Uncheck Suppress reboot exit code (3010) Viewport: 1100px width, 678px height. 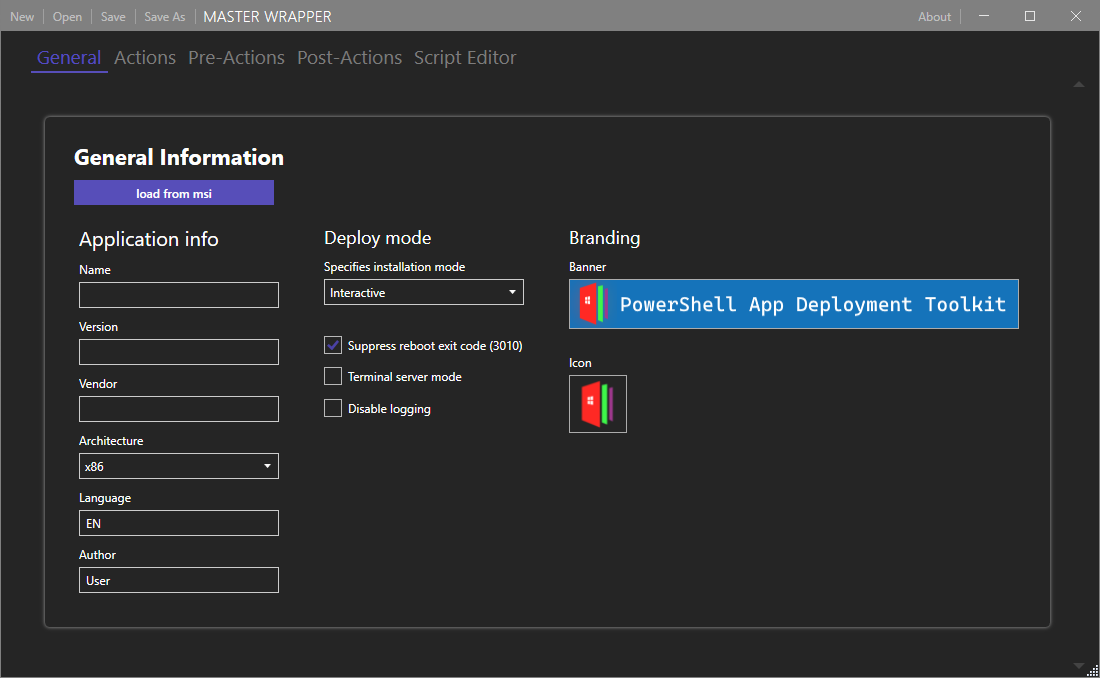pyautogui.click(x=332, y=345)
